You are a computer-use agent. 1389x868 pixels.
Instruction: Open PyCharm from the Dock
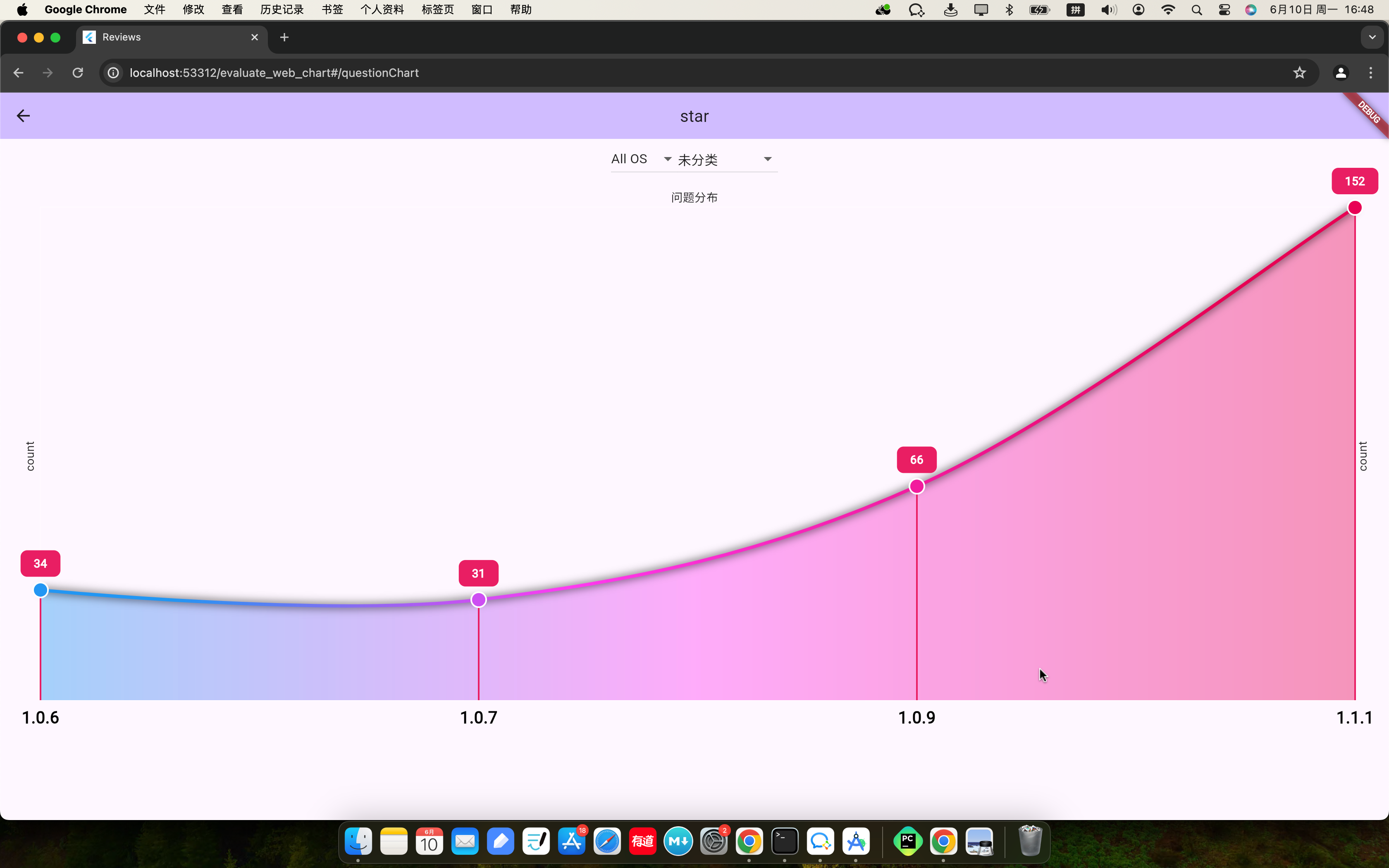[x=908, y=842]
